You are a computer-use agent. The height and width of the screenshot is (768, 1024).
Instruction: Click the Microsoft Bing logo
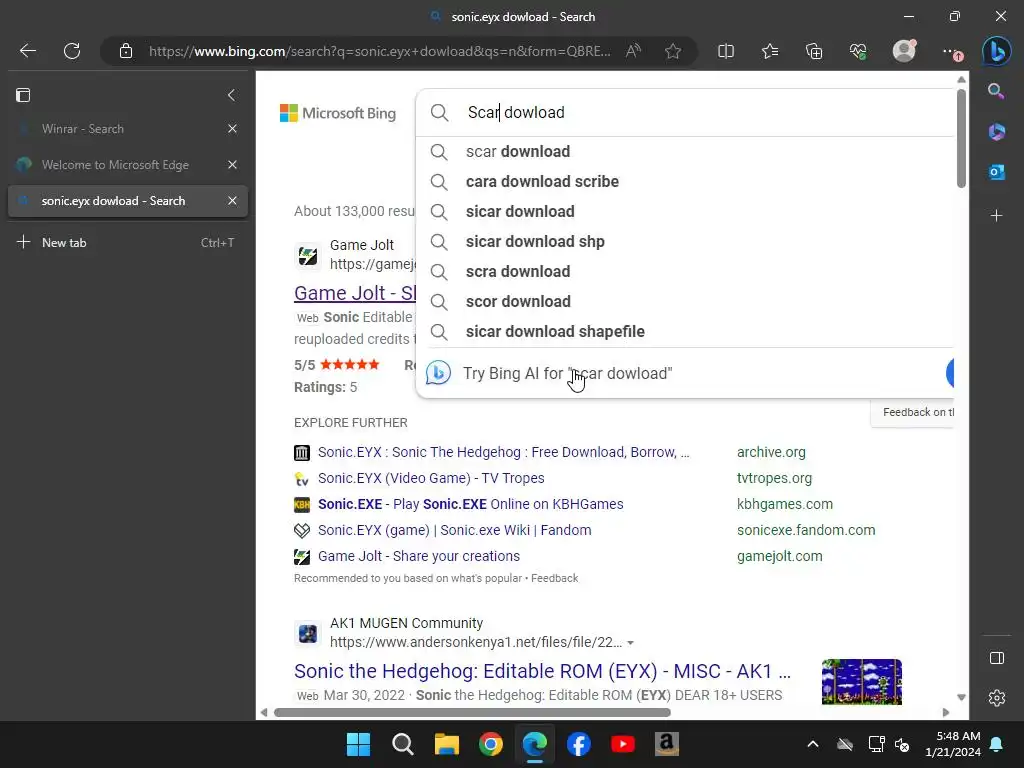[x=338, y=113]
